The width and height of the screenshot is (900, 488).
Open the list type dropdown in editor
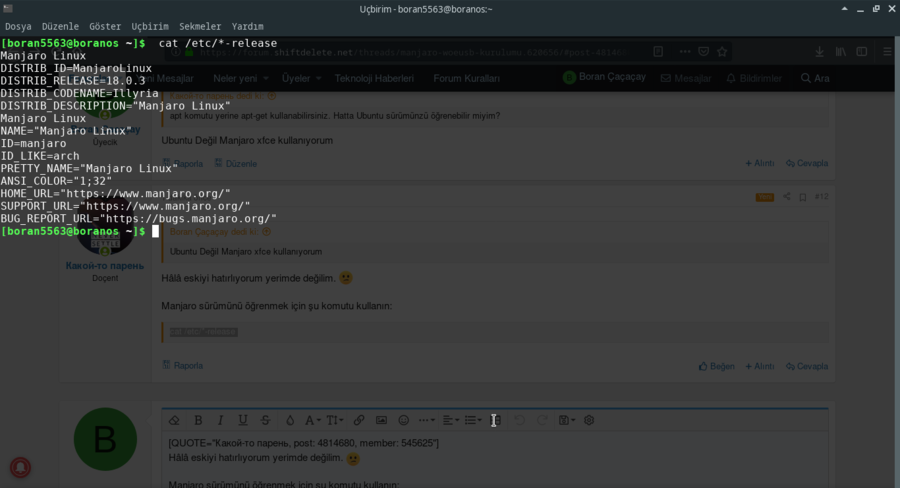pos(473,420)
